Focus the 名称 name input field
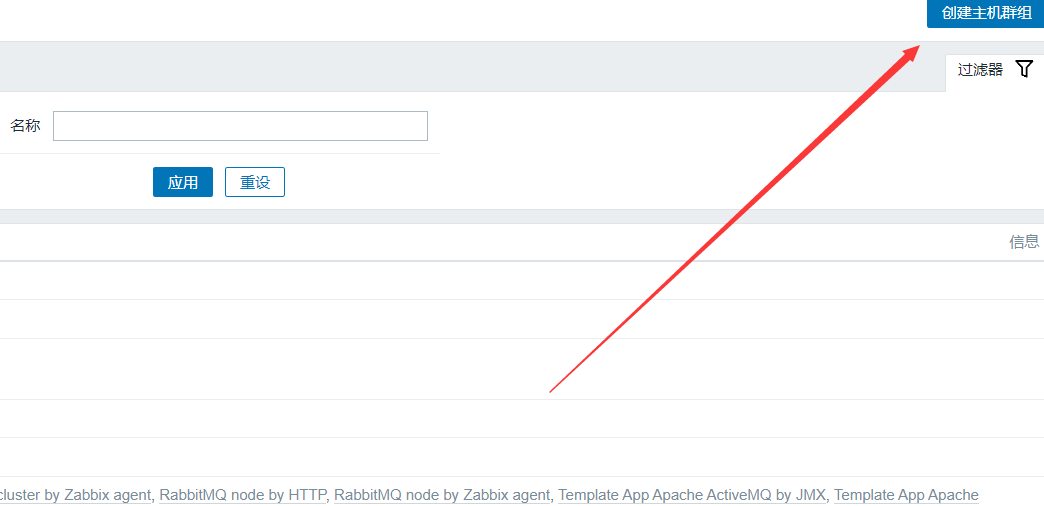The height and width of the screenshot is (506, 1044). [240, 126]
